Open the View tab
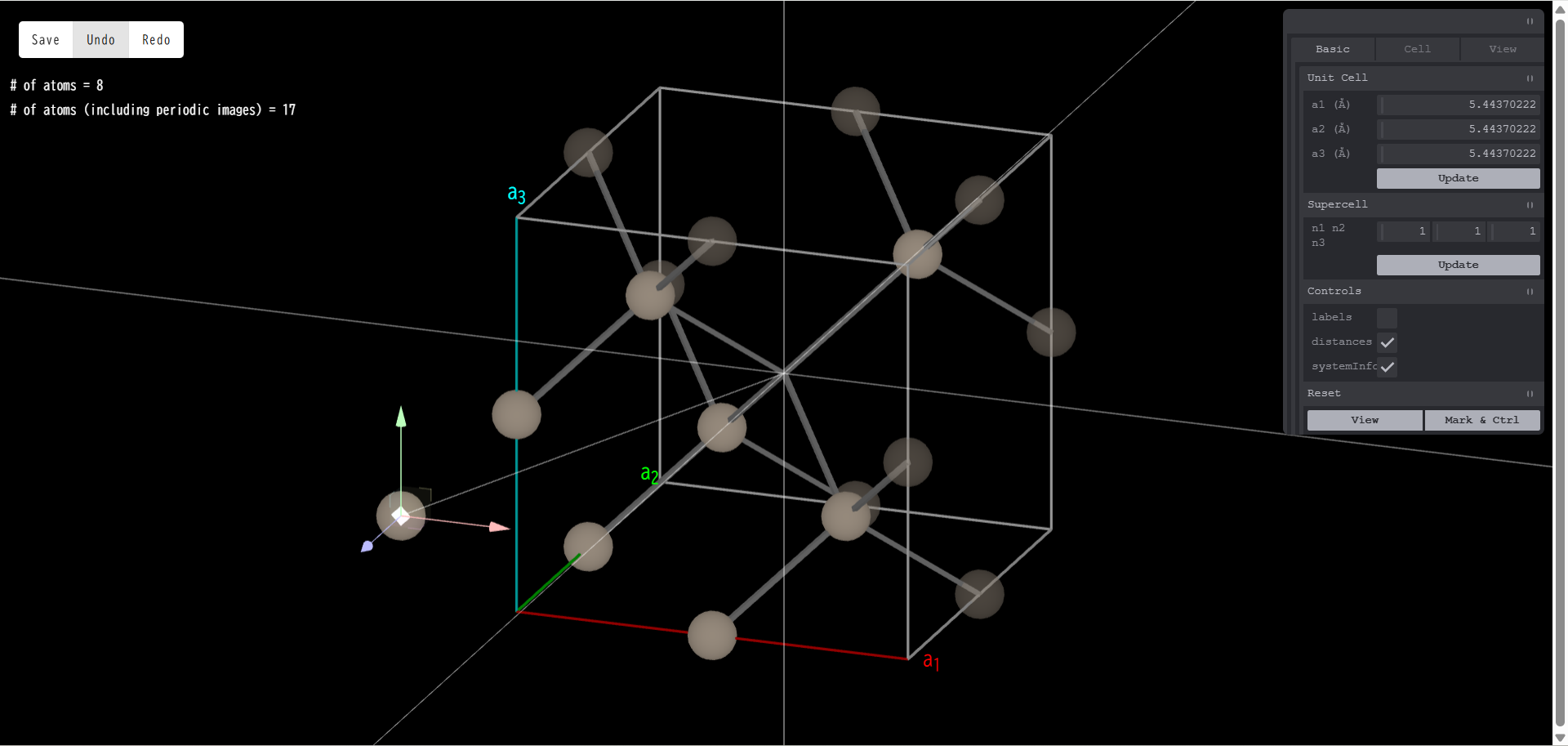Screen dimensions: 1568x746 point(1502,49)
